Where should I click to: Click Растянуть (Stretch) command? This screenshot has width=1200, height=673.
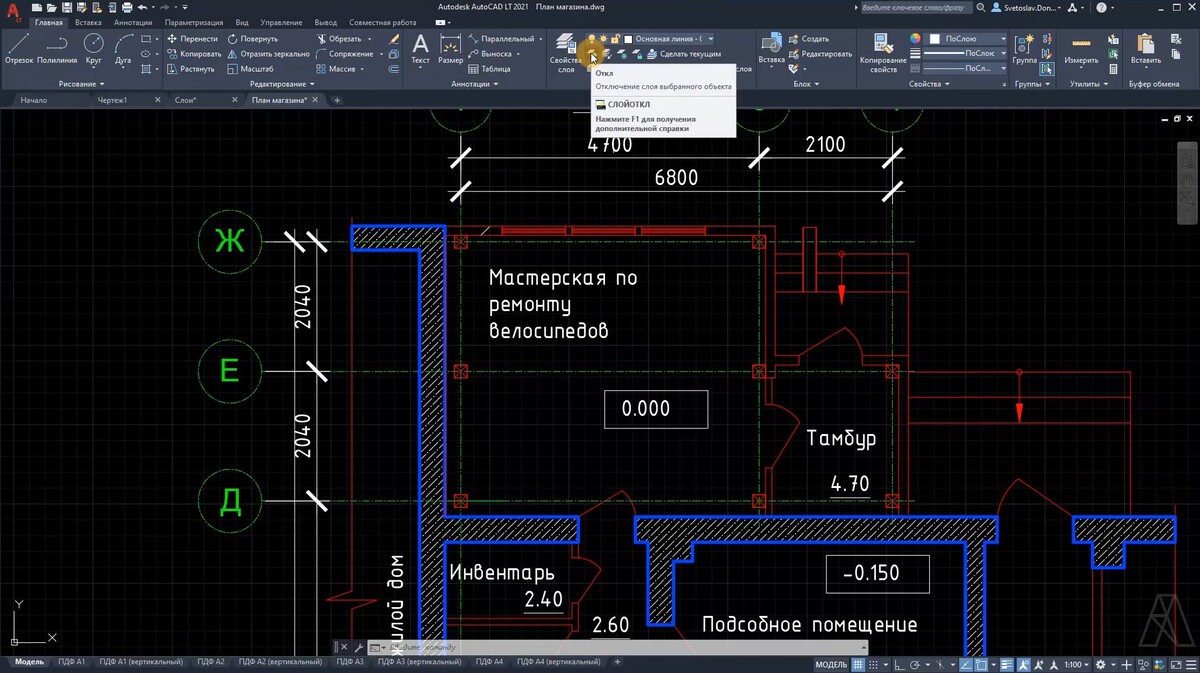(191, 69)
